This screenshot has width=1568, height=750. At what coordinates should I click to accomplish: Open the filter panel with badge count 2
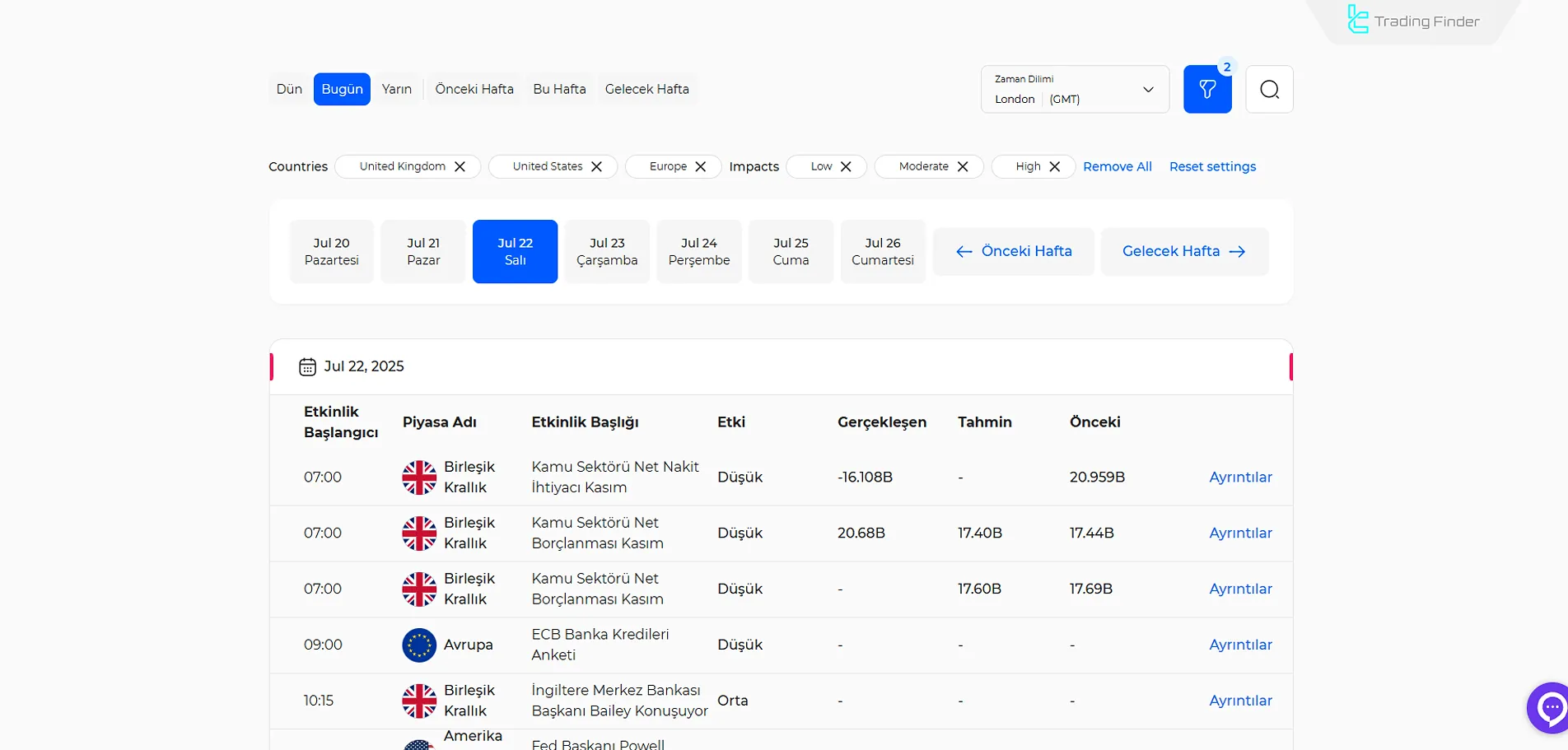[x=1206, y=89]
